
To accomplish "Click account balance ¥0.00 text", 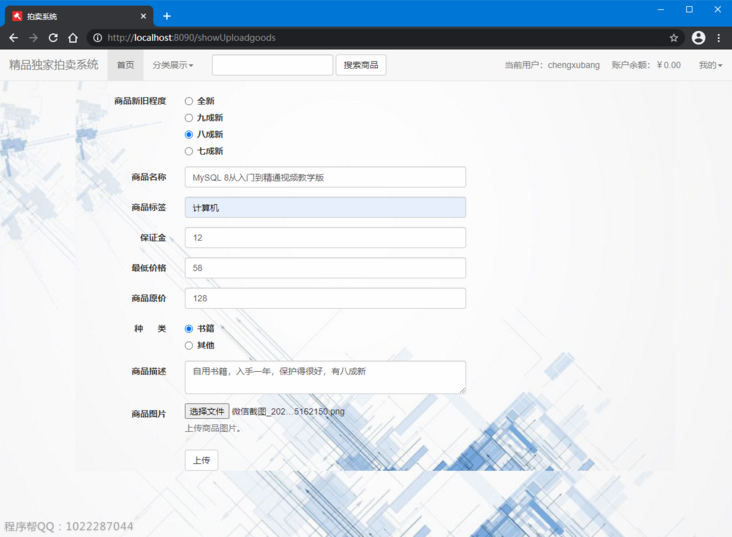I will pyautogui.click(x=646, y=65).
